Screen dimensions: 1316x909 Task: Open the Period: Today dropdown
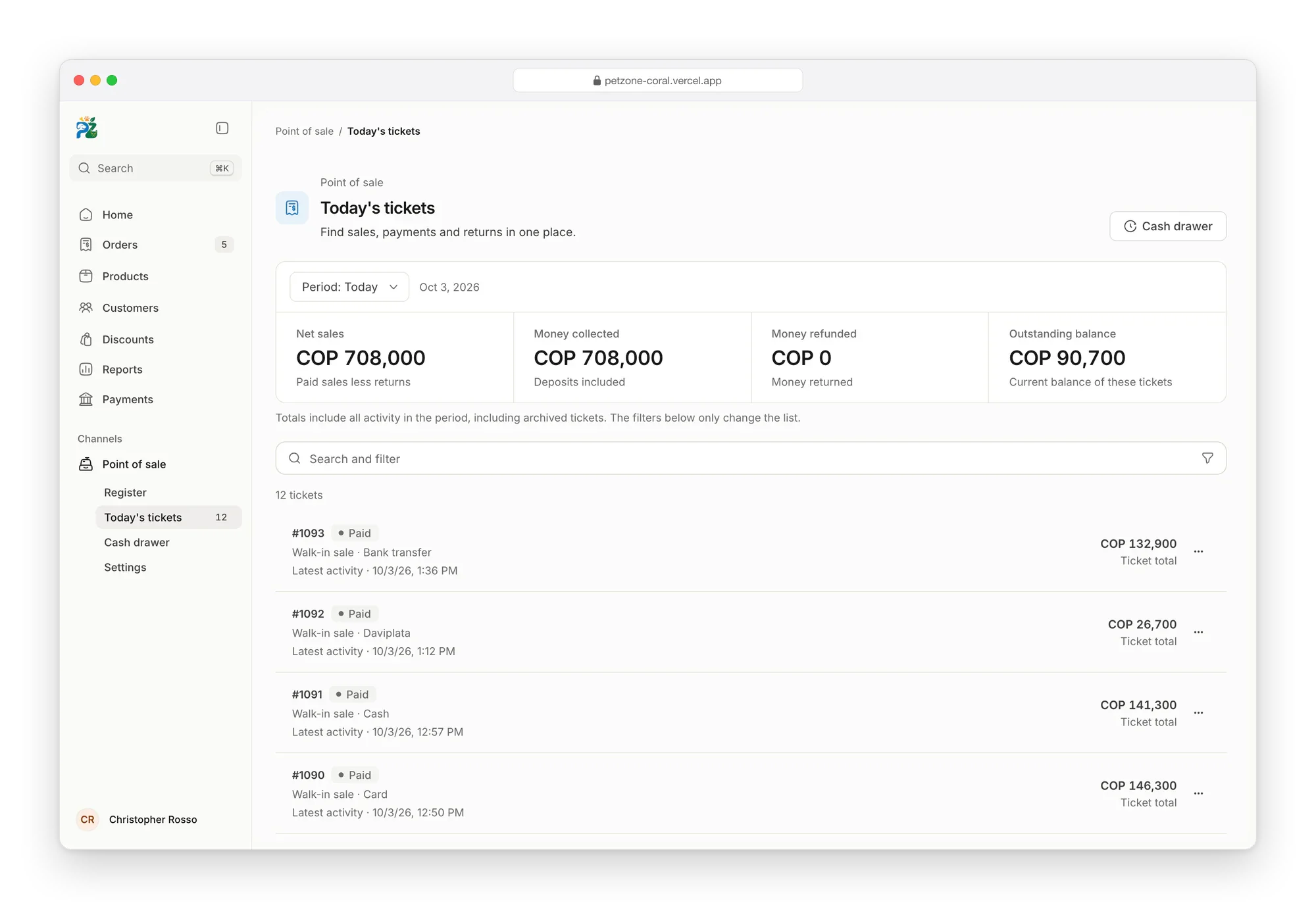pyautogui.click(x=349, y=287)
